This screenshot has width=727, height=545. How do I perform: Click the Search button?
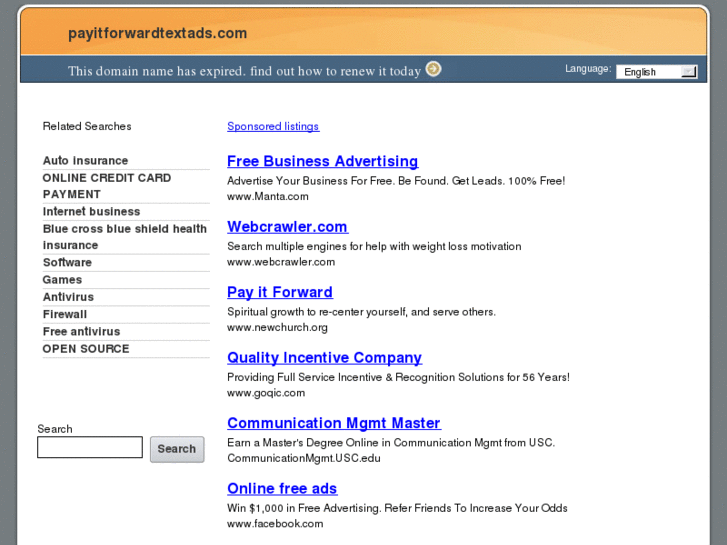[177, 449]
